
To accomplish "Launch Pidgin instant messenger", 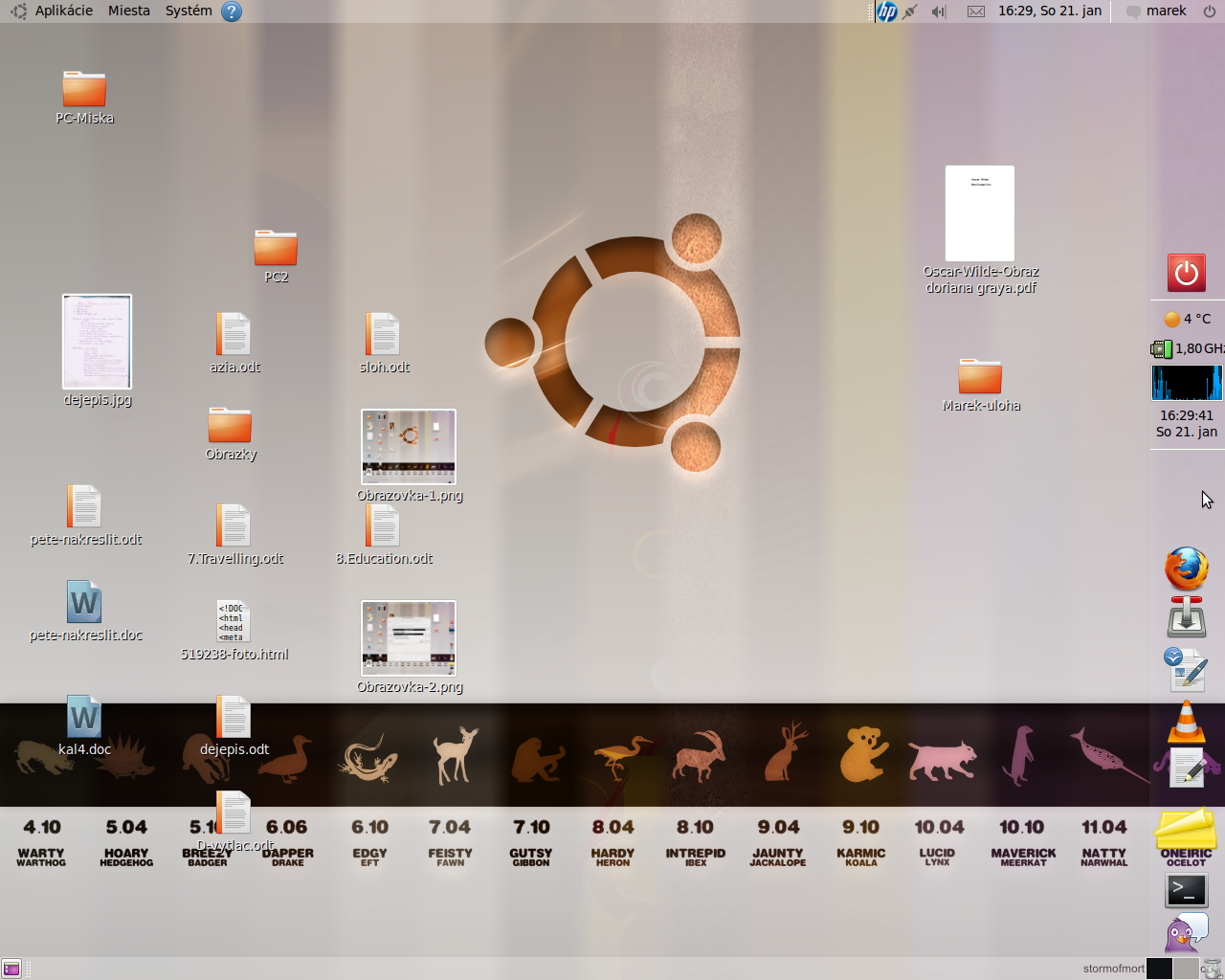I will [1187, 932].
